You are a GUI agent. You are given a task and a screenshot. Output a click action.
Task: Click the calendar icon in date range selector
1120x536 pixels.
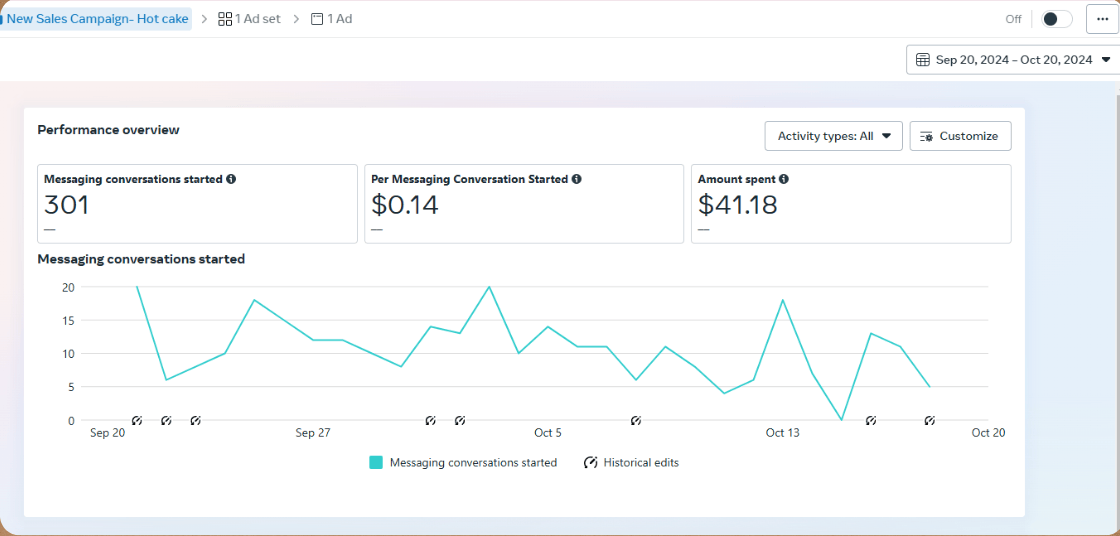pyautogui.click(x=923, y=60)
